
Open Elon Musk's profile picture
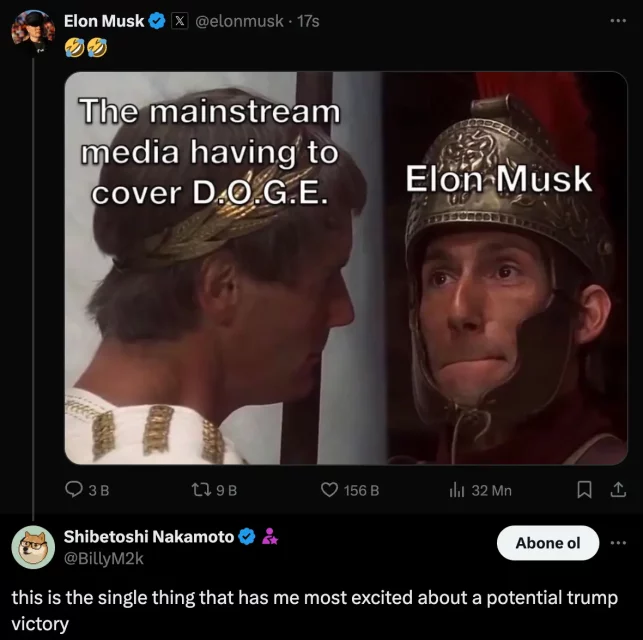coord(32,30)
